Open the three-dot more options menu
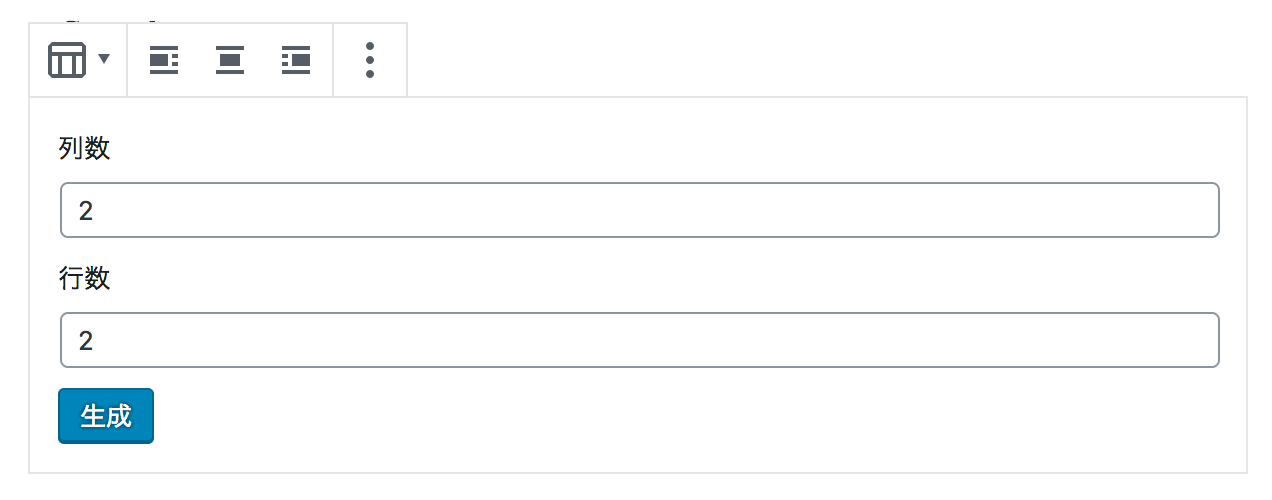The image size is (1272, 500). (370, 60)
